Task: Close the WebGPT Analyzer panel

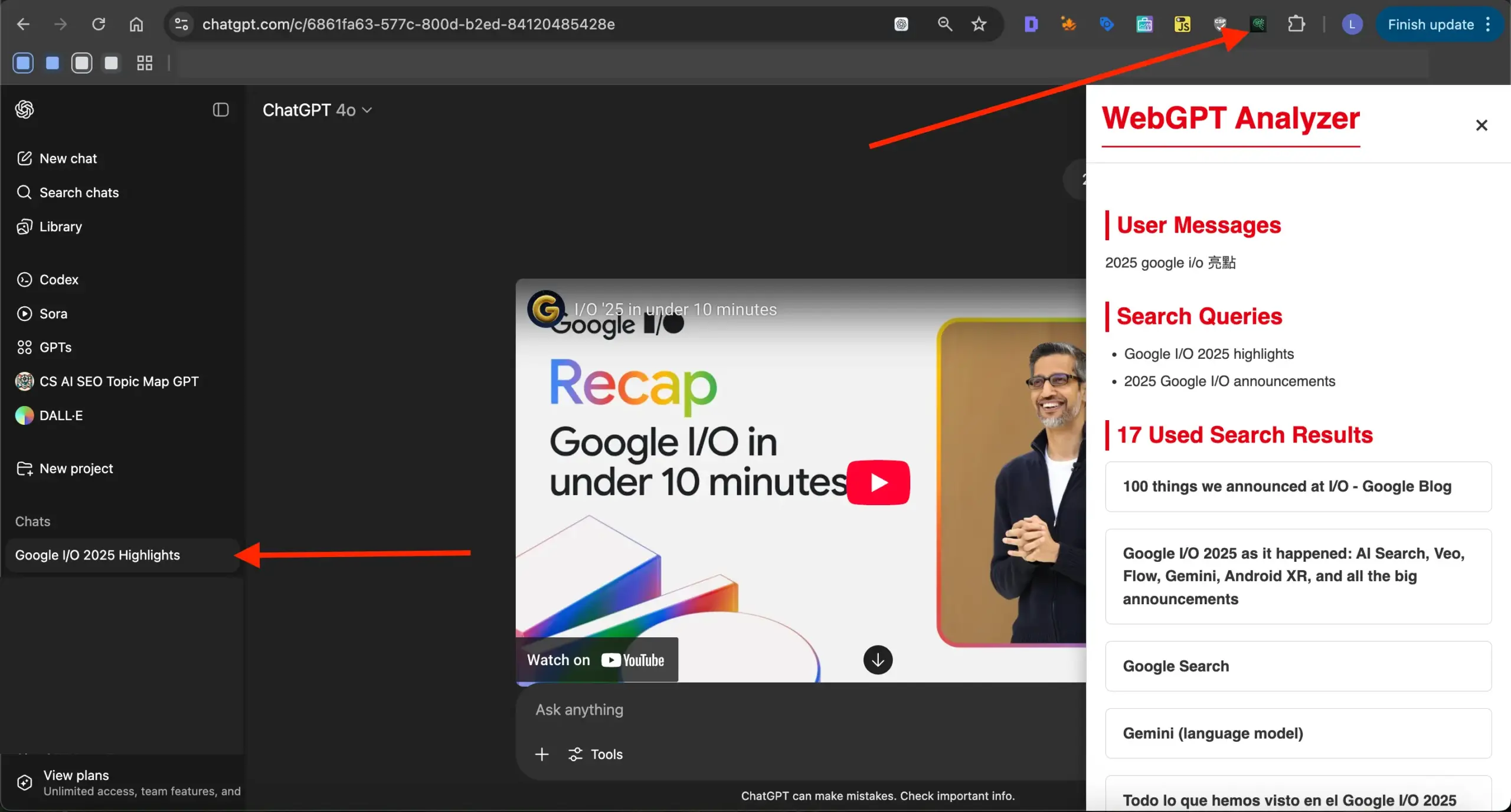Action: coord(1481,125)
